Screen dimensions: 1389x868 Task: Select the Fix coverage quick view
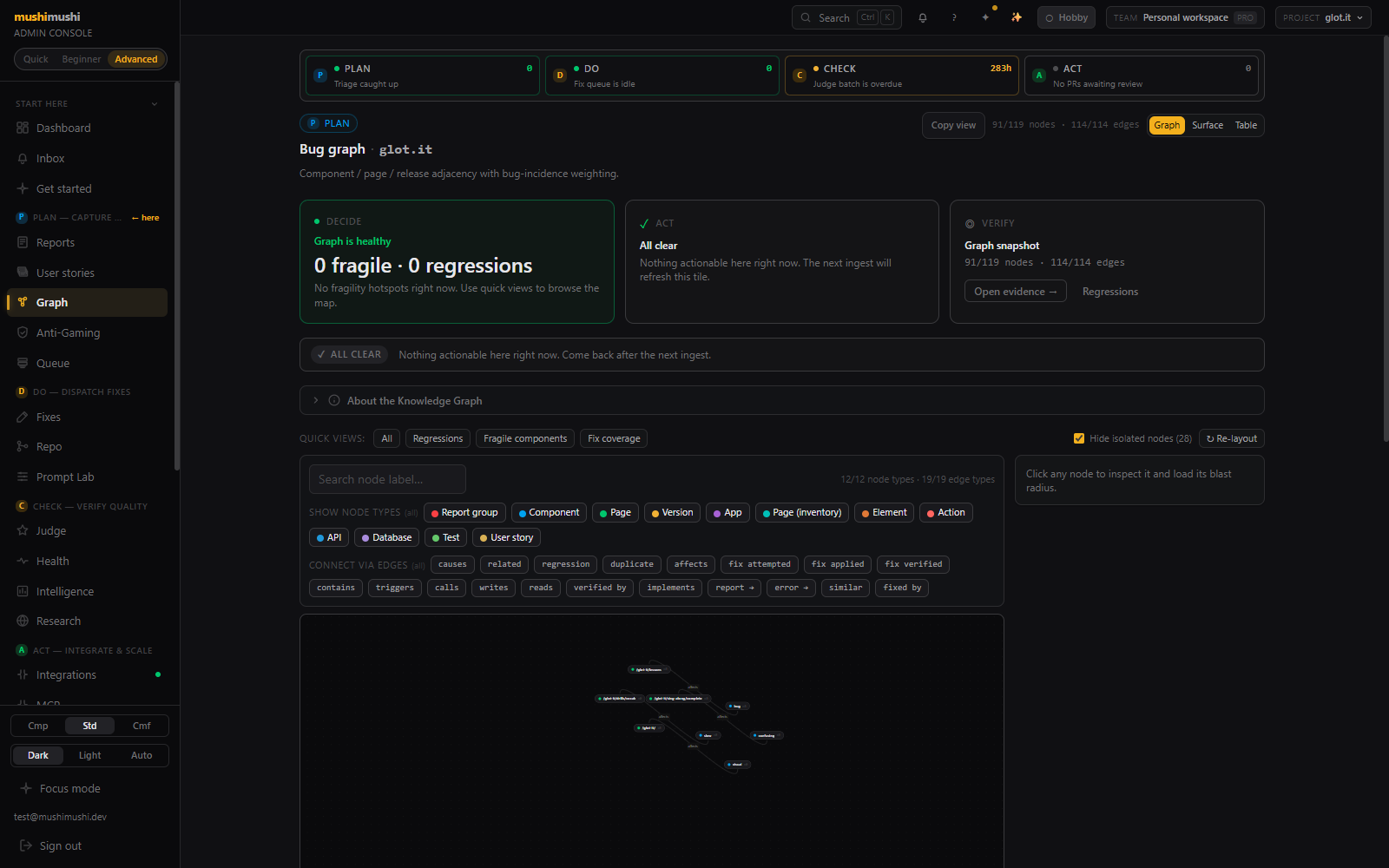(x=614, y=438)
